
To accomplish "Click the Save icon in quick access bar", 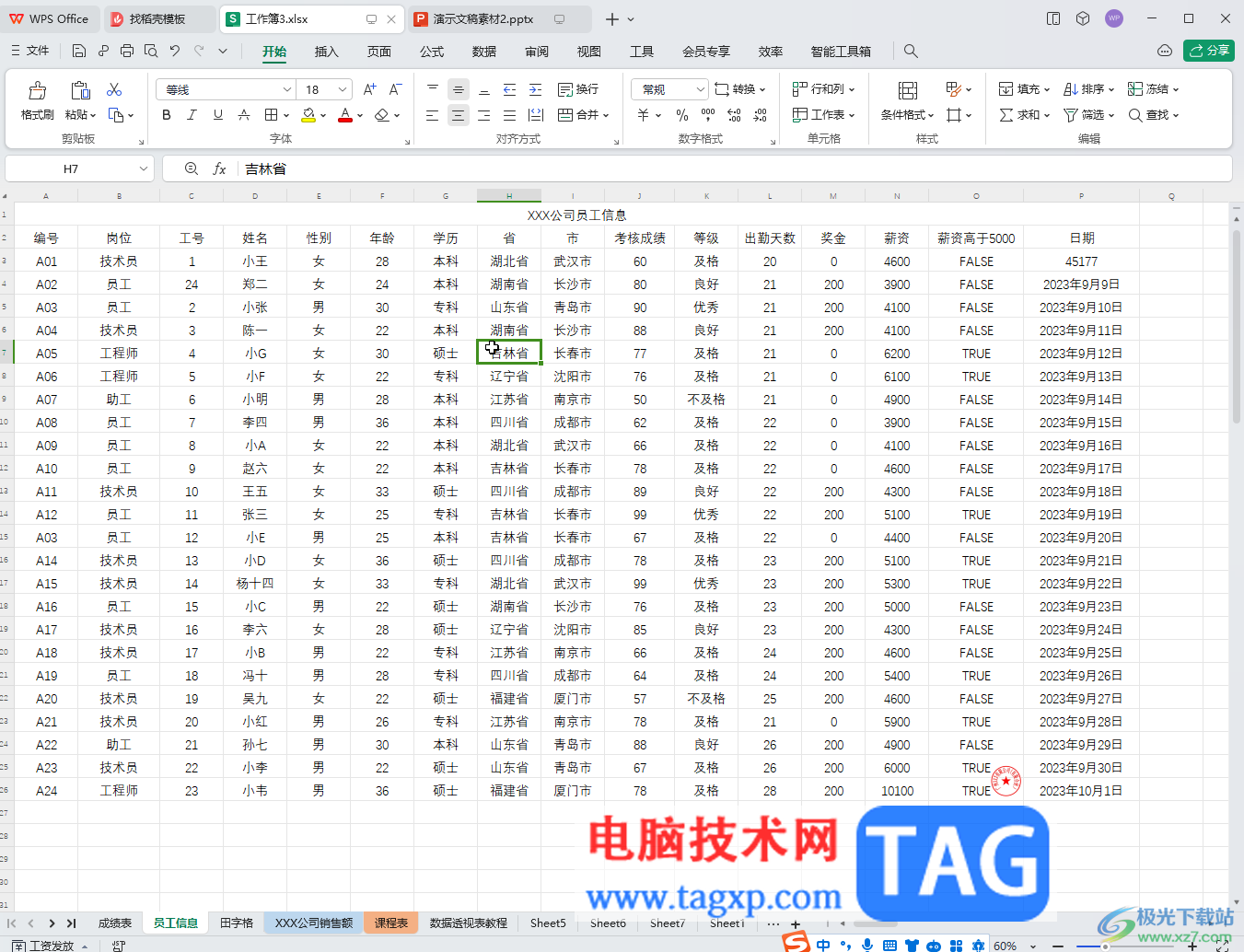I will [79, 52].
